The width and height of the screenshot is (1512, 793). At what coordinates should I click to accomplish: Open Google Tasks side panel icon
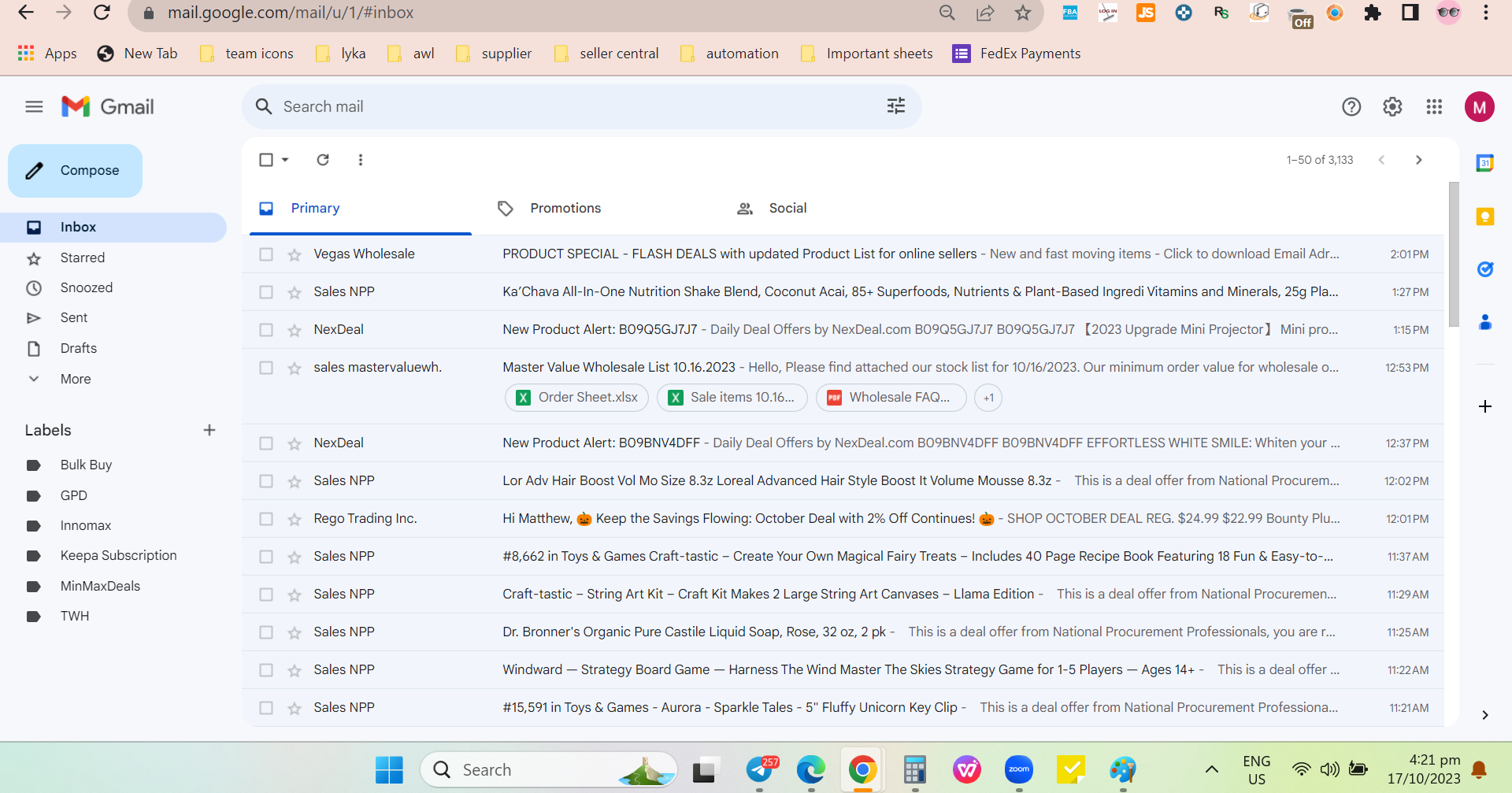coord(1485,269)
